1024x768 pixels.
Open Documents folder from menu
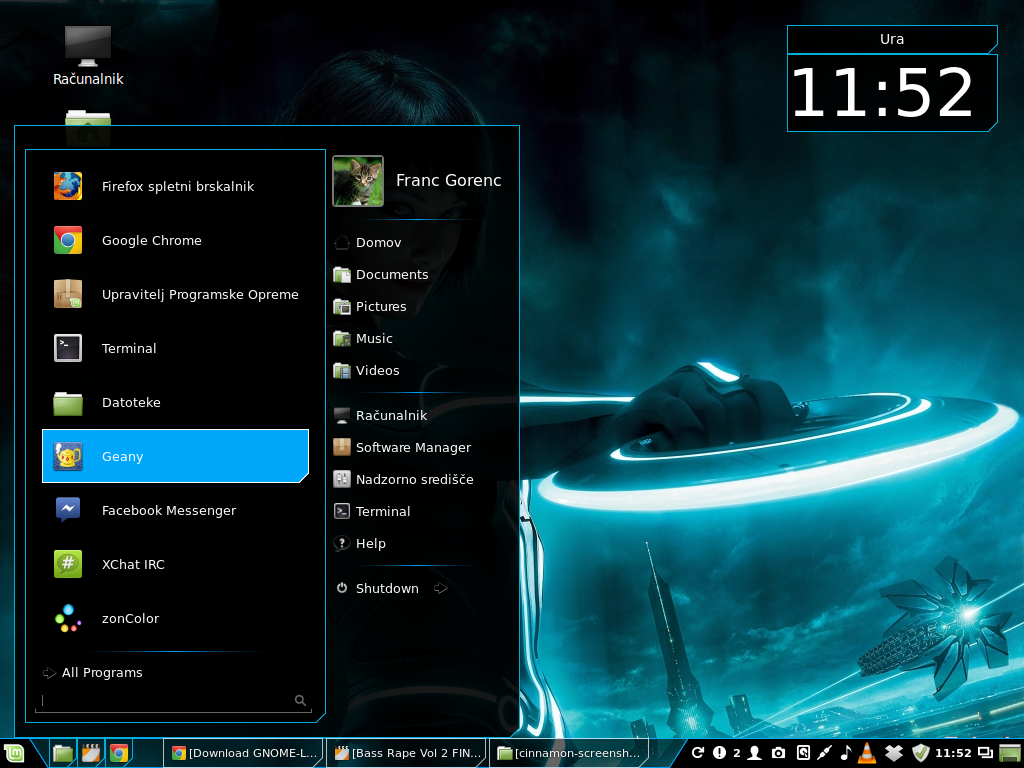click(381, 274)
